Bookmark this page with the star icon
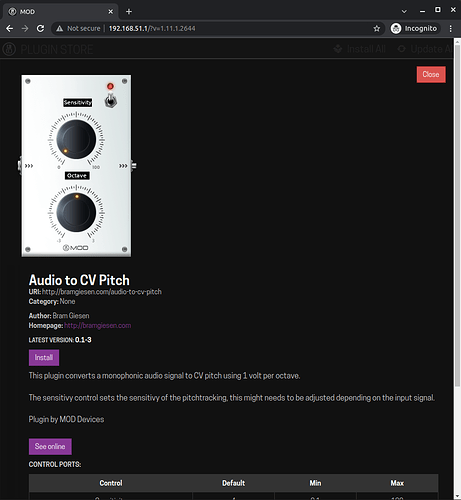Viewport: 461px width, 500px height. pos(377,29)
